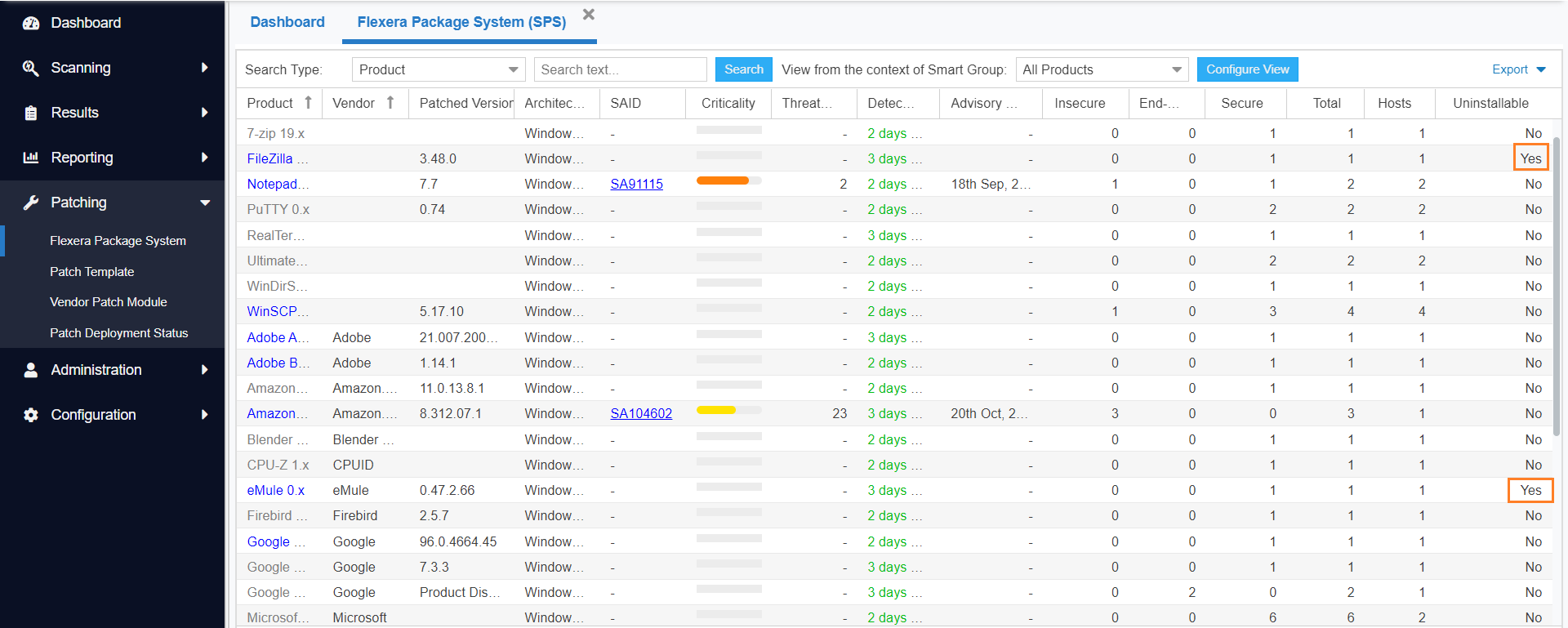Screen dimensions: 1568x628
Task: Click the Results clipboard icon
Action: 31,113
